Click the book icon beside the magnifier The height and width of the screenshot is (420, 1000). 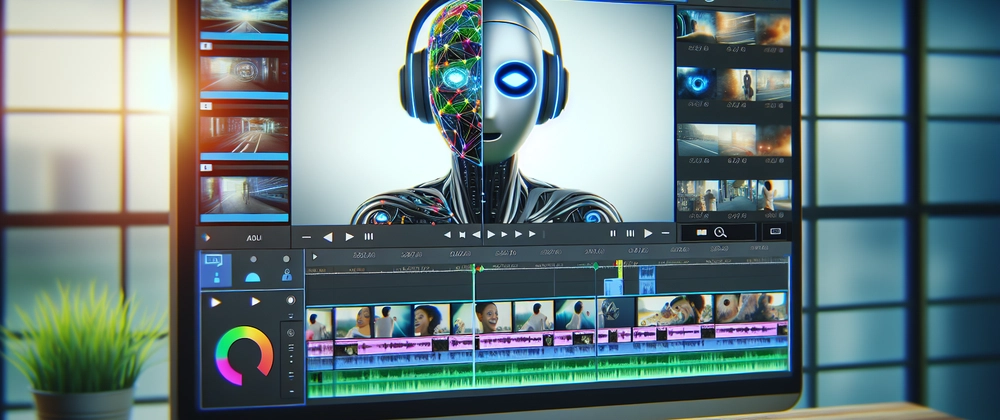click(702, 233)
